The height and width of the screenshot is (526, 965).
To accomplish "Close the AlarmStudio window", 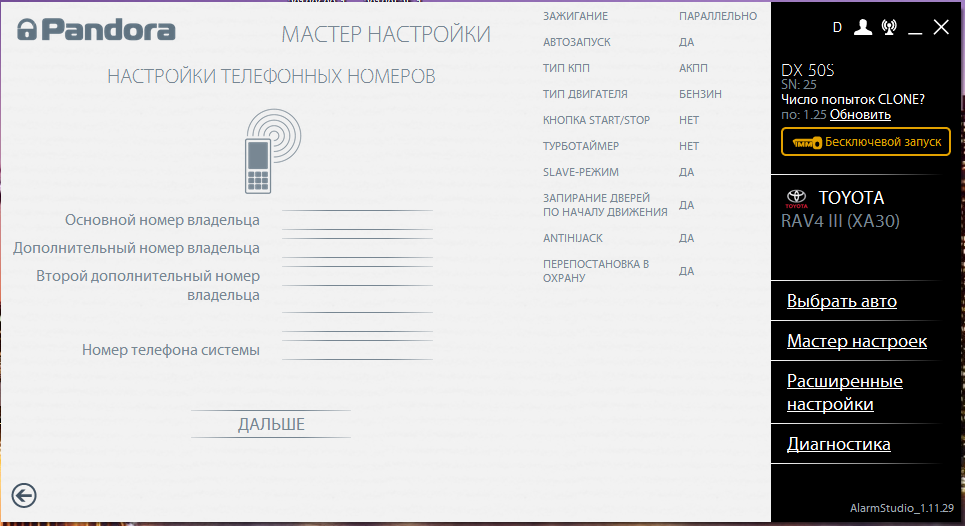I will 941,27.
